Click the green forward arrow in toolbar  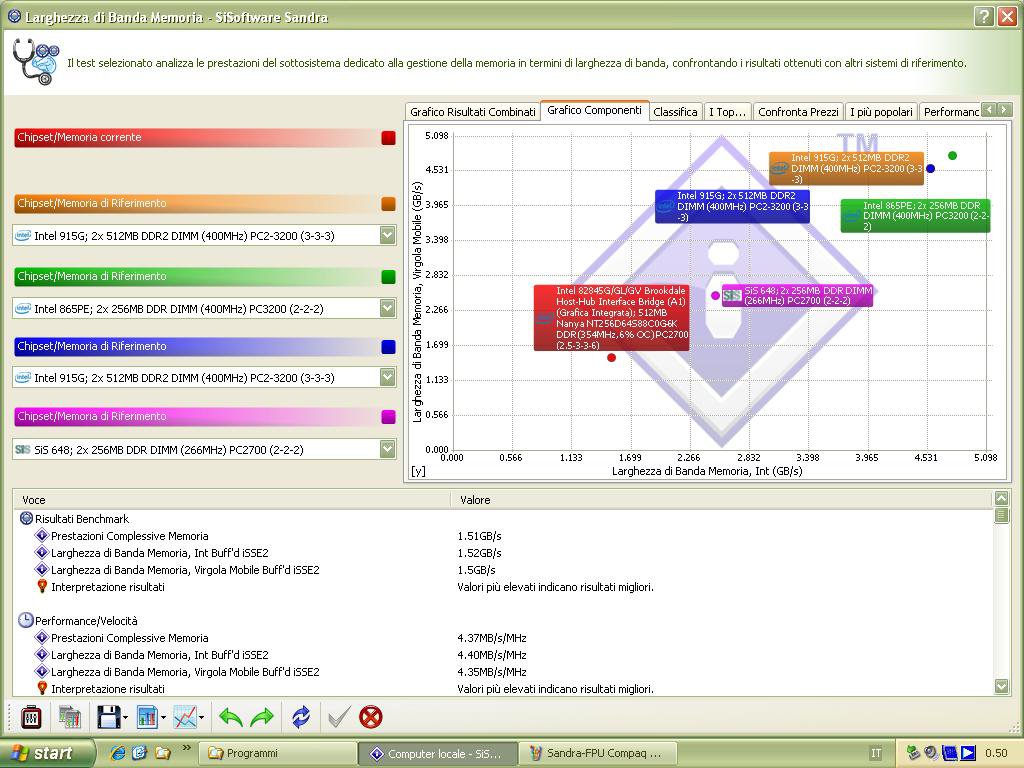point(262,717)
